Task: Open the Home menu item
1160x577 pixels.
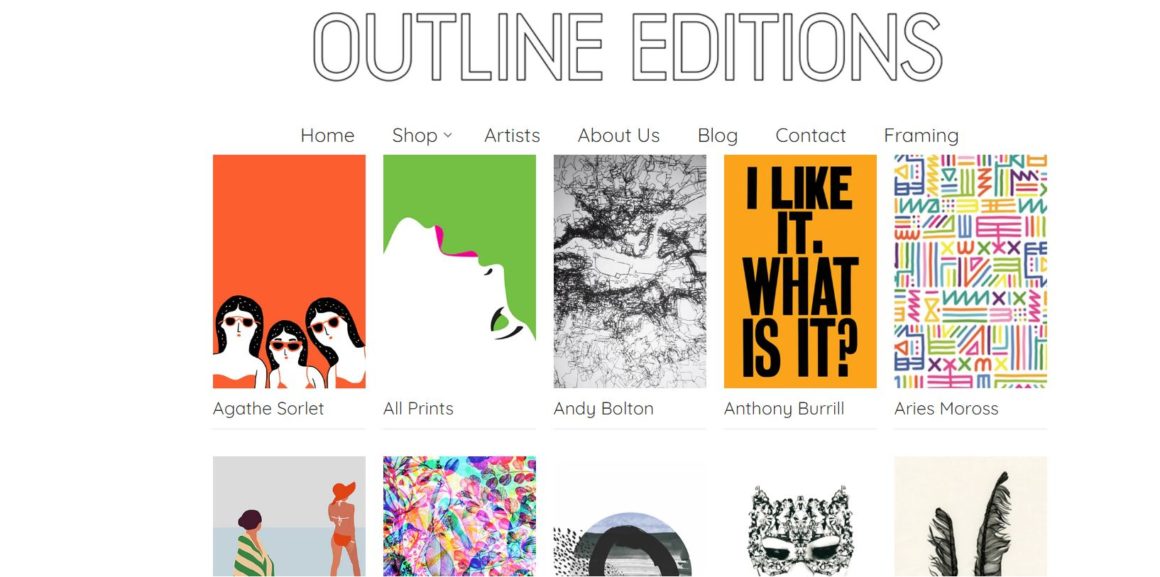Action: [327, 135]
